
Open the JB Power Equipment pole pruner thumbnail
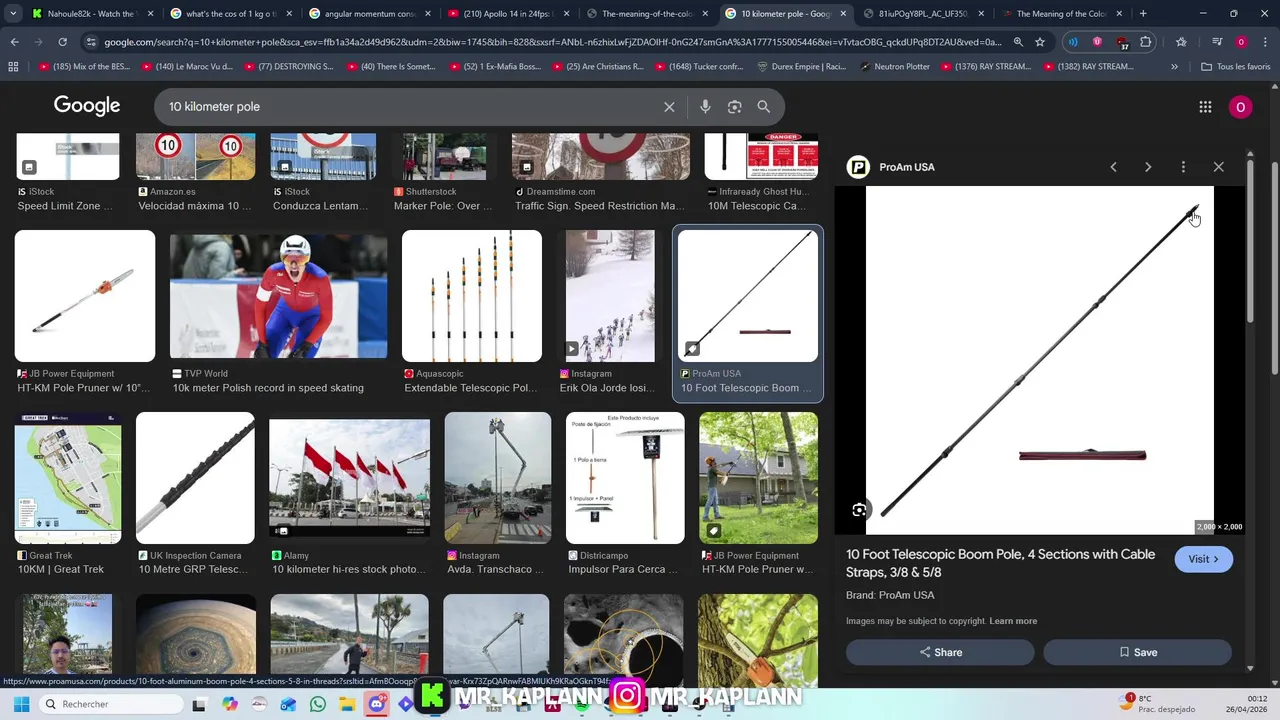click(85, 296)
